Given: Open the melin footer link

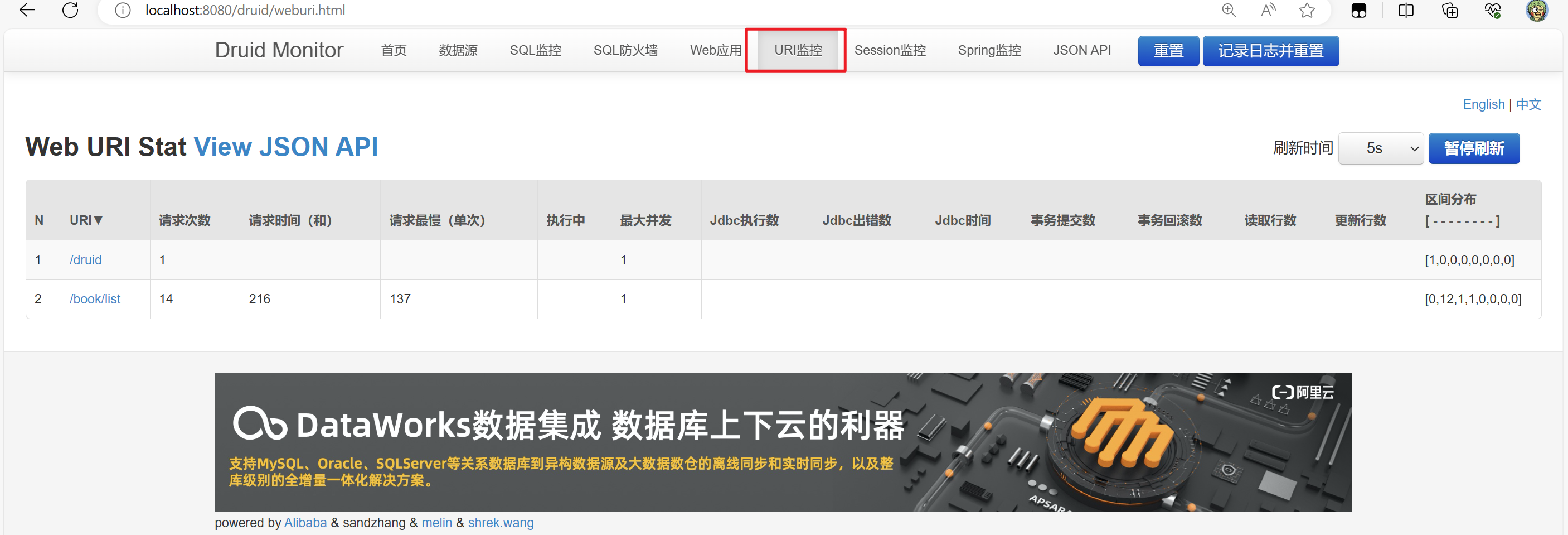Looking at the screenshot, I should (x=436, y=523).
